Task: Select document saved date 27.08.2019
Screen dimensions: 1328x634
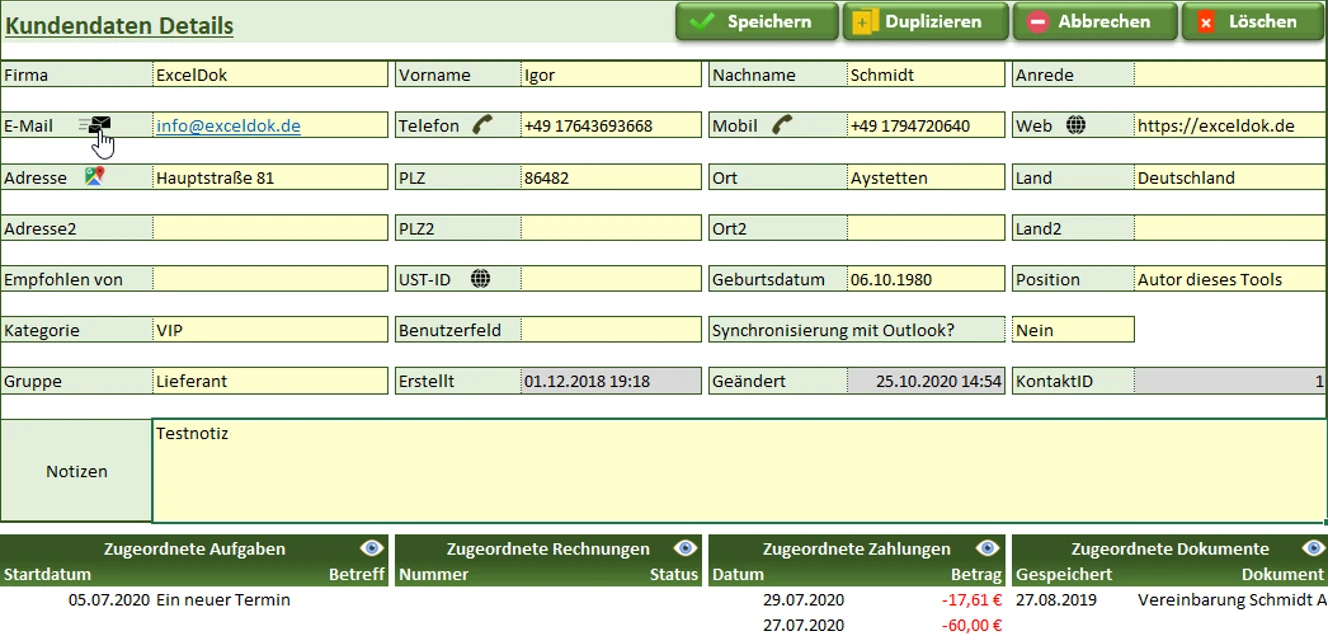Action: click(1056, 600)
